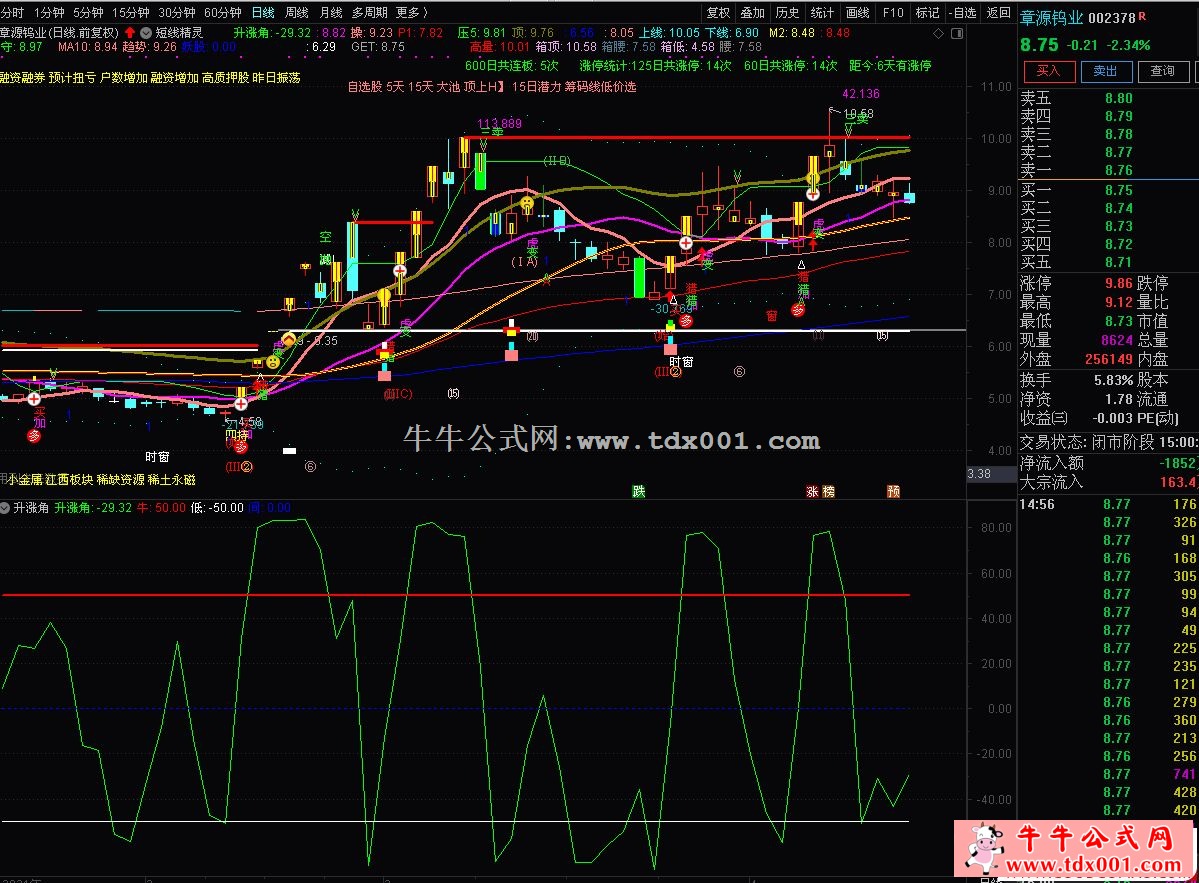Click the 卖五 ask price 8.80

pyautogui.click(x=1118, y=98)
